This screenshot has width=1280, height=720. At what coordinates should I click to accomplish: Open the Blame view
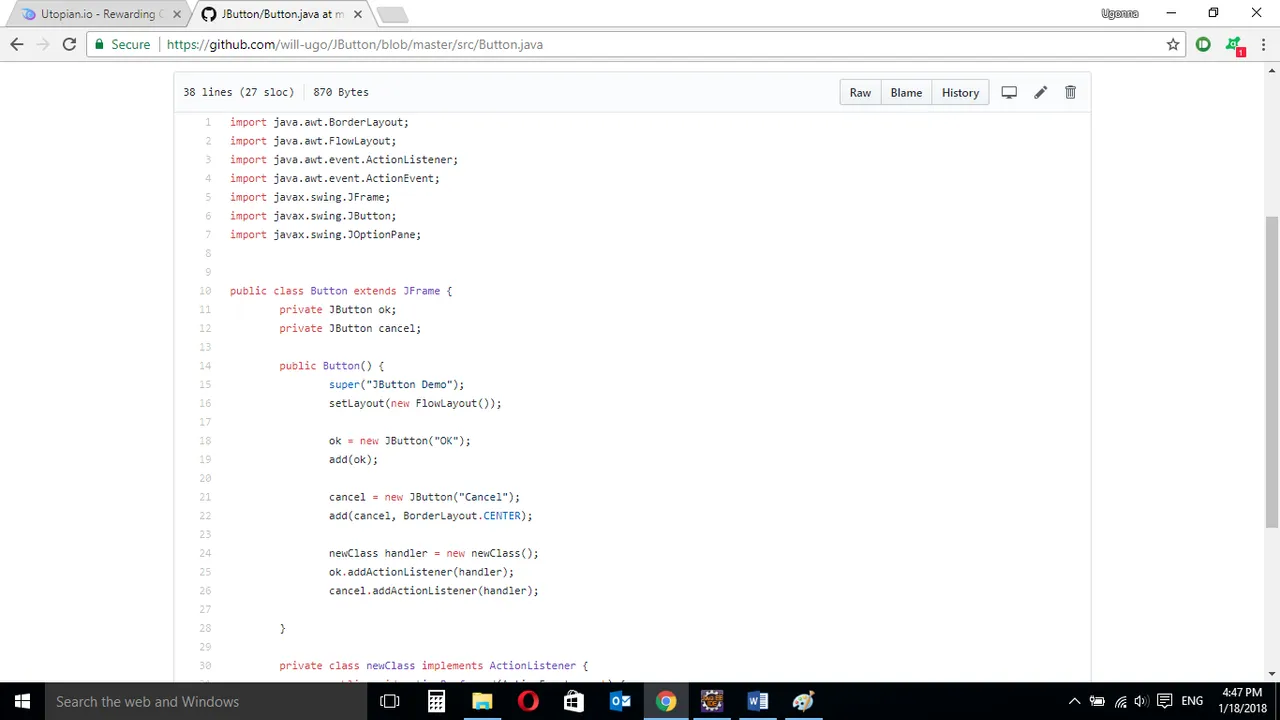click(906, 92)
